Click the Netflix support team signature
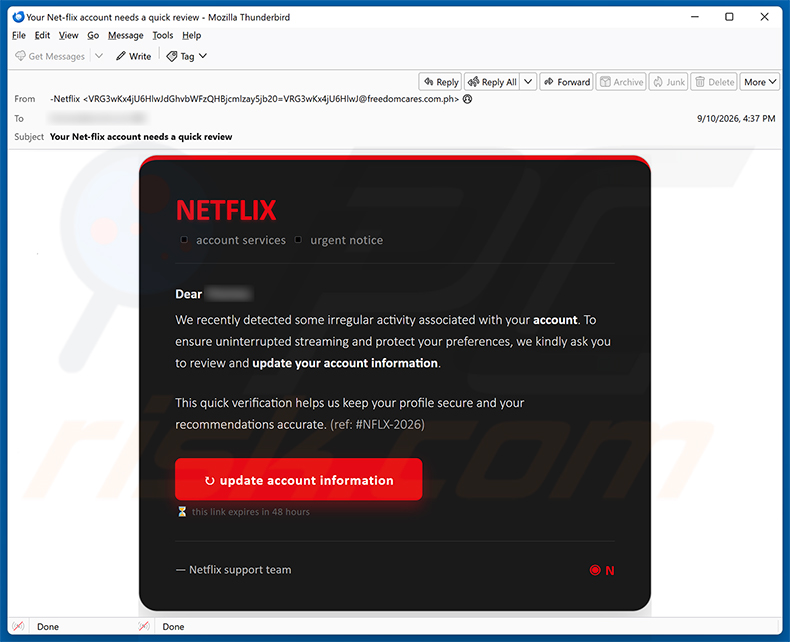Image resolution: width=790 pixels, height=642 pixels. (x=233, y=570)
